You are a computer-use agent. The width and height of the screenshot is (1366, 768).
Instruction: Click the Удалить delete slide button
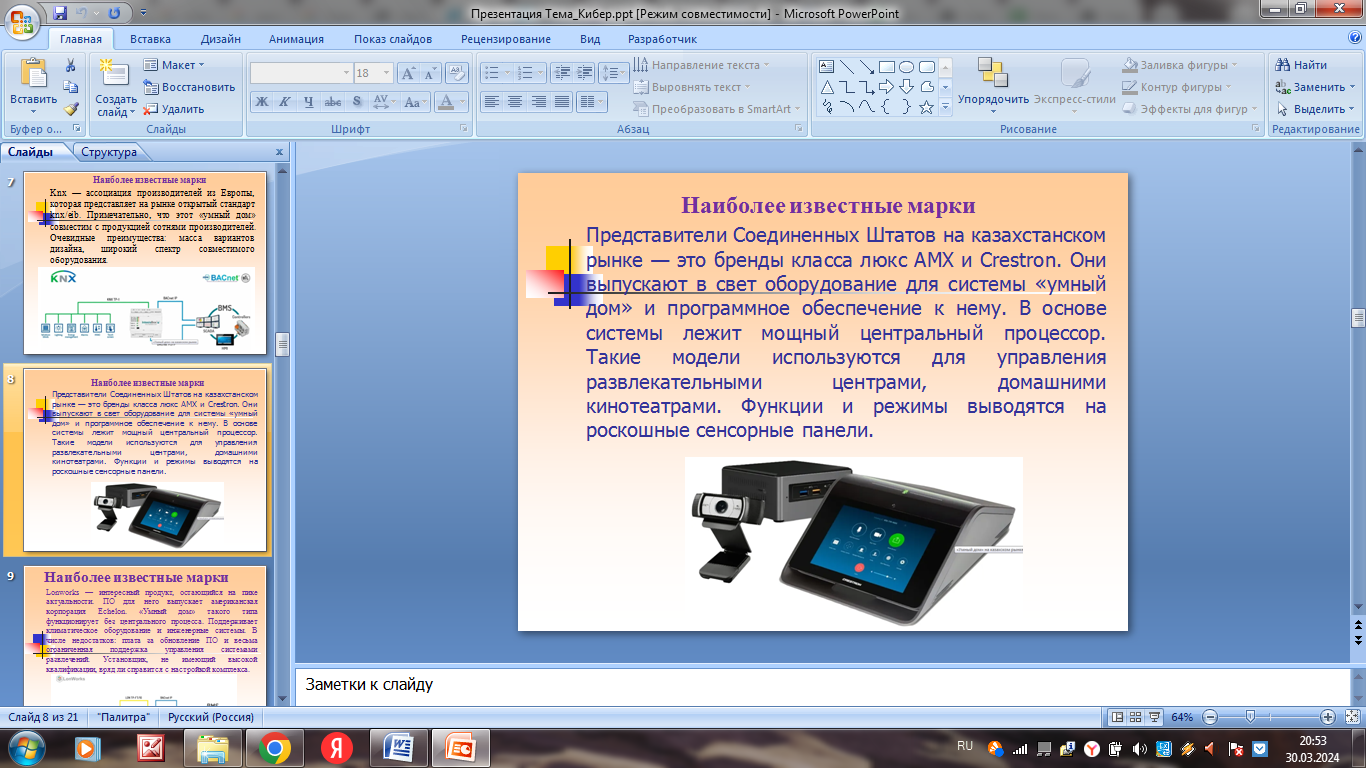(x=174, y=109)
